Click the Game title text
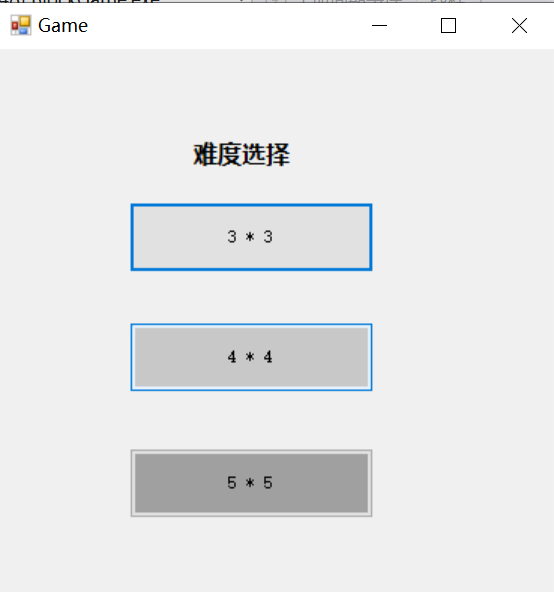This screenshot has height=592, width=554. pyautogui.click(x=63, y=26)
